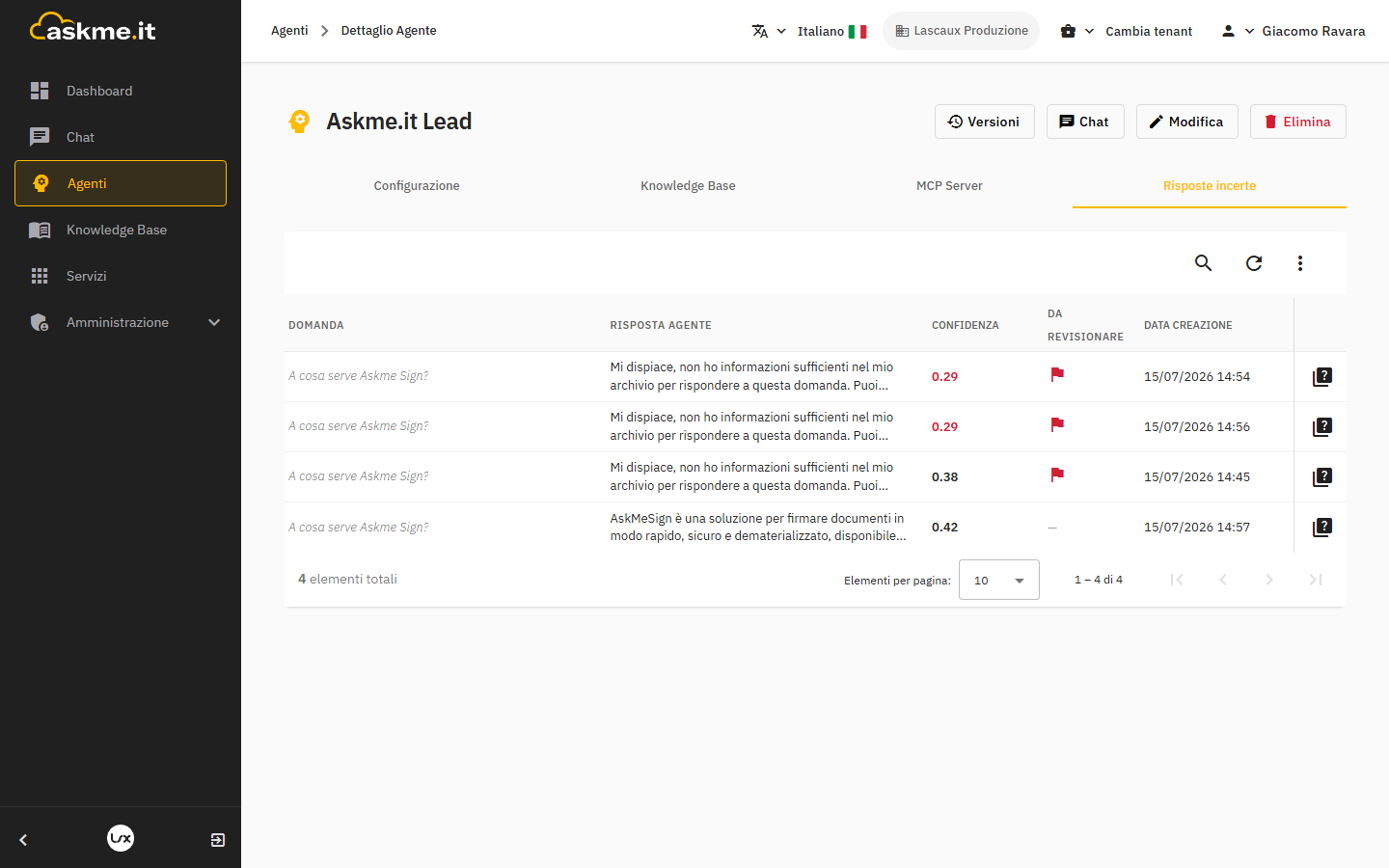
Task: Sort by the Data Creazione column header
Action: click(x=1188, y=325)
